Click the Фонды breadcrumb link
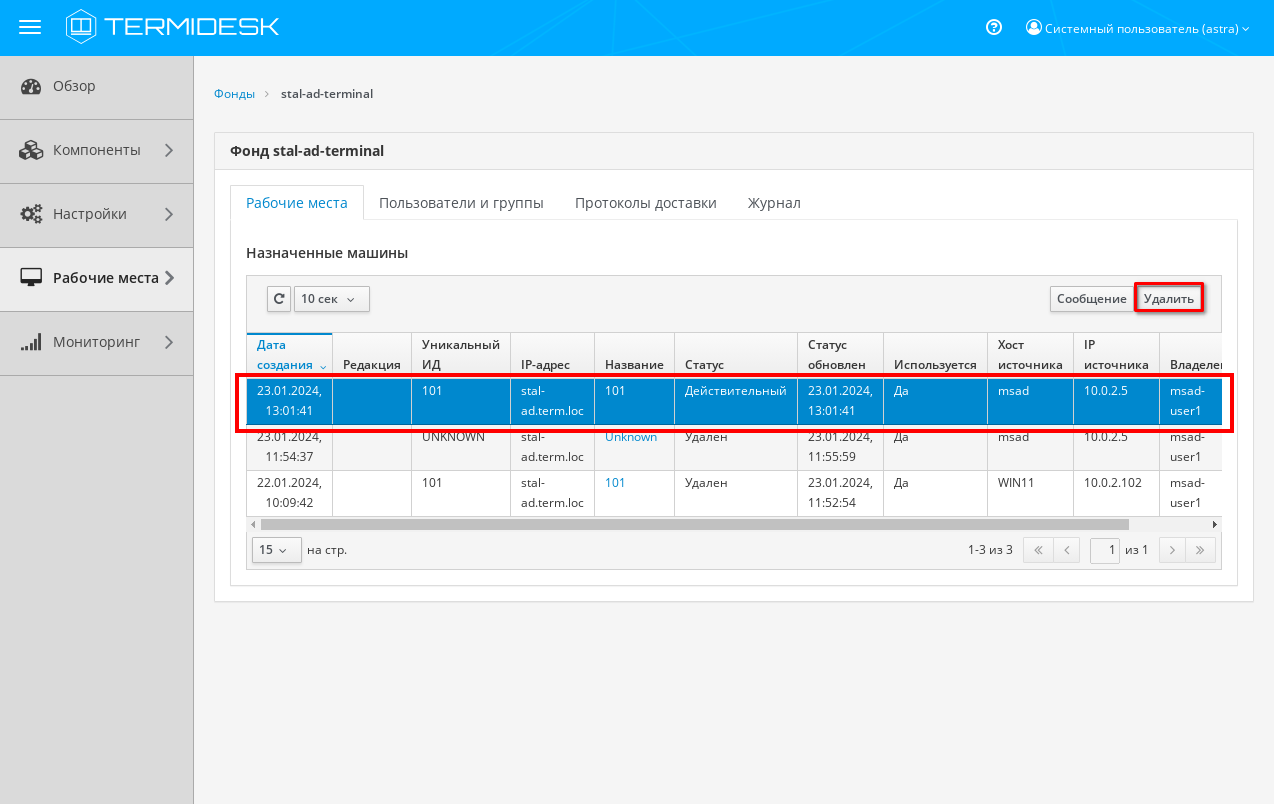This screenshot has width=1274, height=804. pyautogui.click(x=234, y=94)
